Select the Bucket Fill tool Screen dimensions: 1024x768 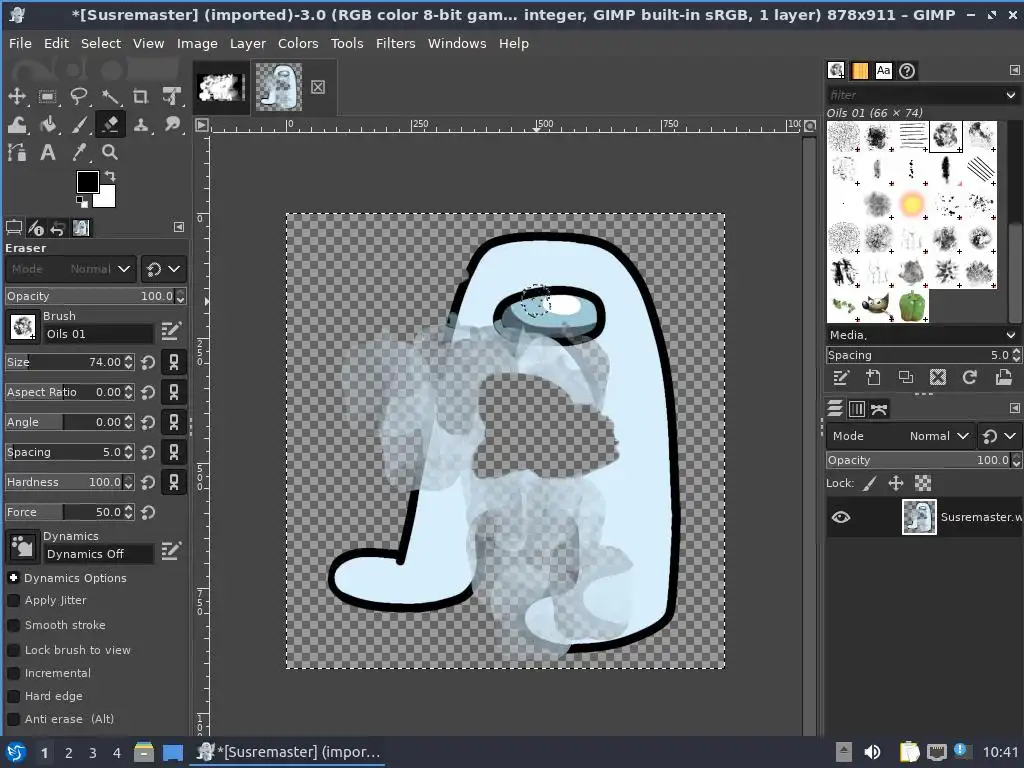pos(48,124)
